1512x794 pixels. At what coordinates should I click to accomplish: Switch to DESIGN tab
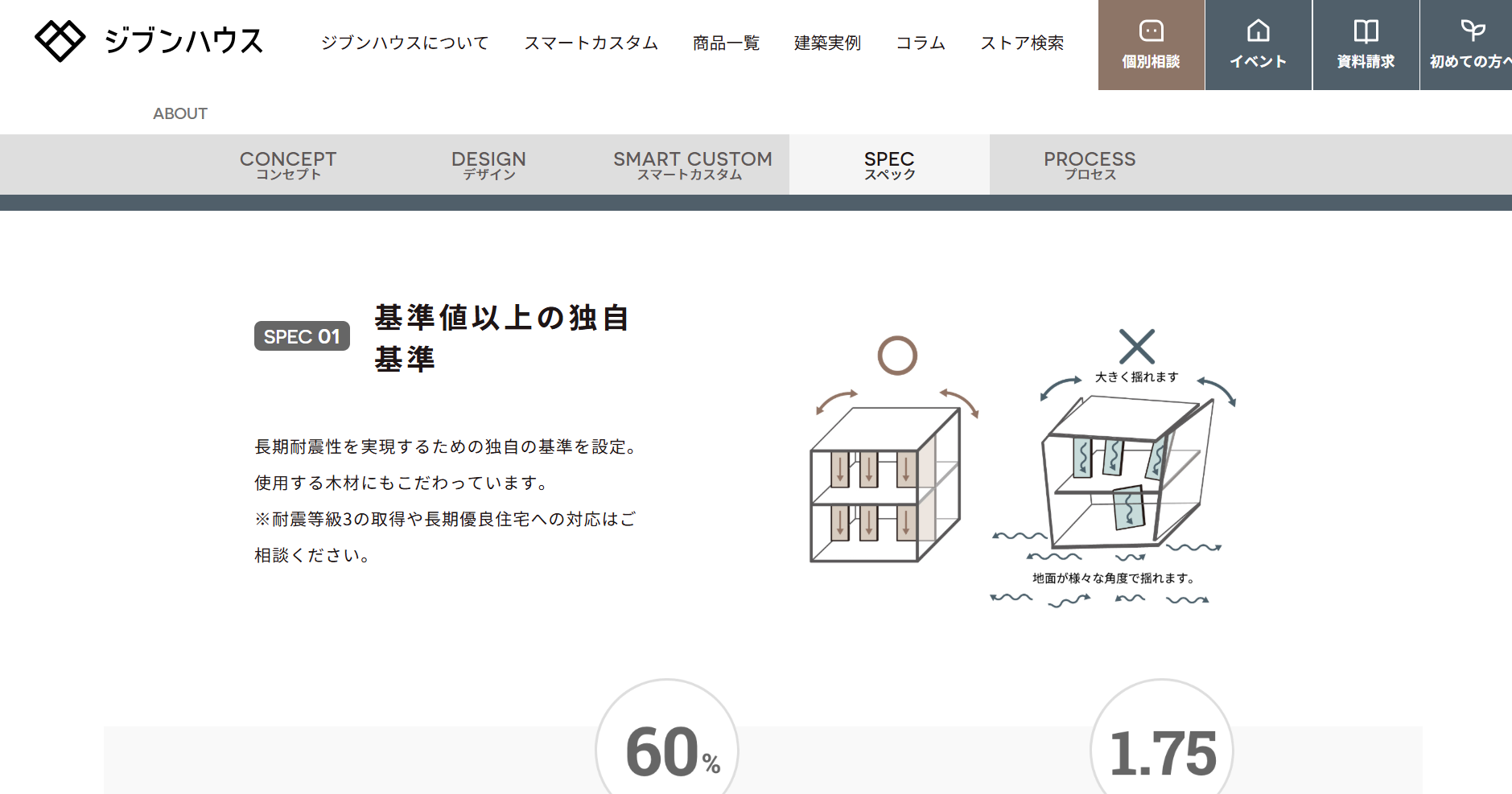tap(488, 165)
